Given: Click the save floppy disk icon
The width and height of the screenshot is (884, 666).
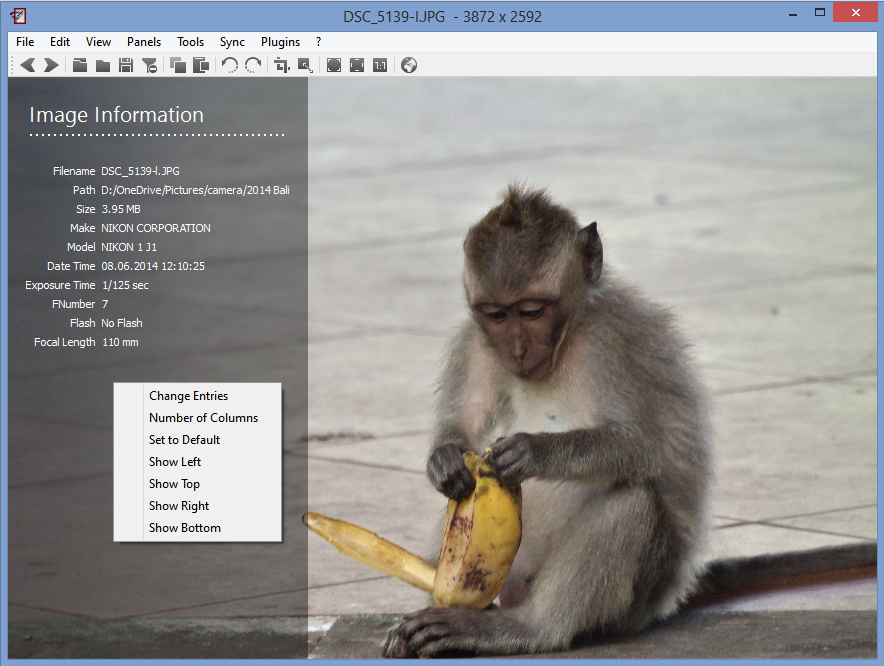Looking at the screenshot, I should [126, 65].
